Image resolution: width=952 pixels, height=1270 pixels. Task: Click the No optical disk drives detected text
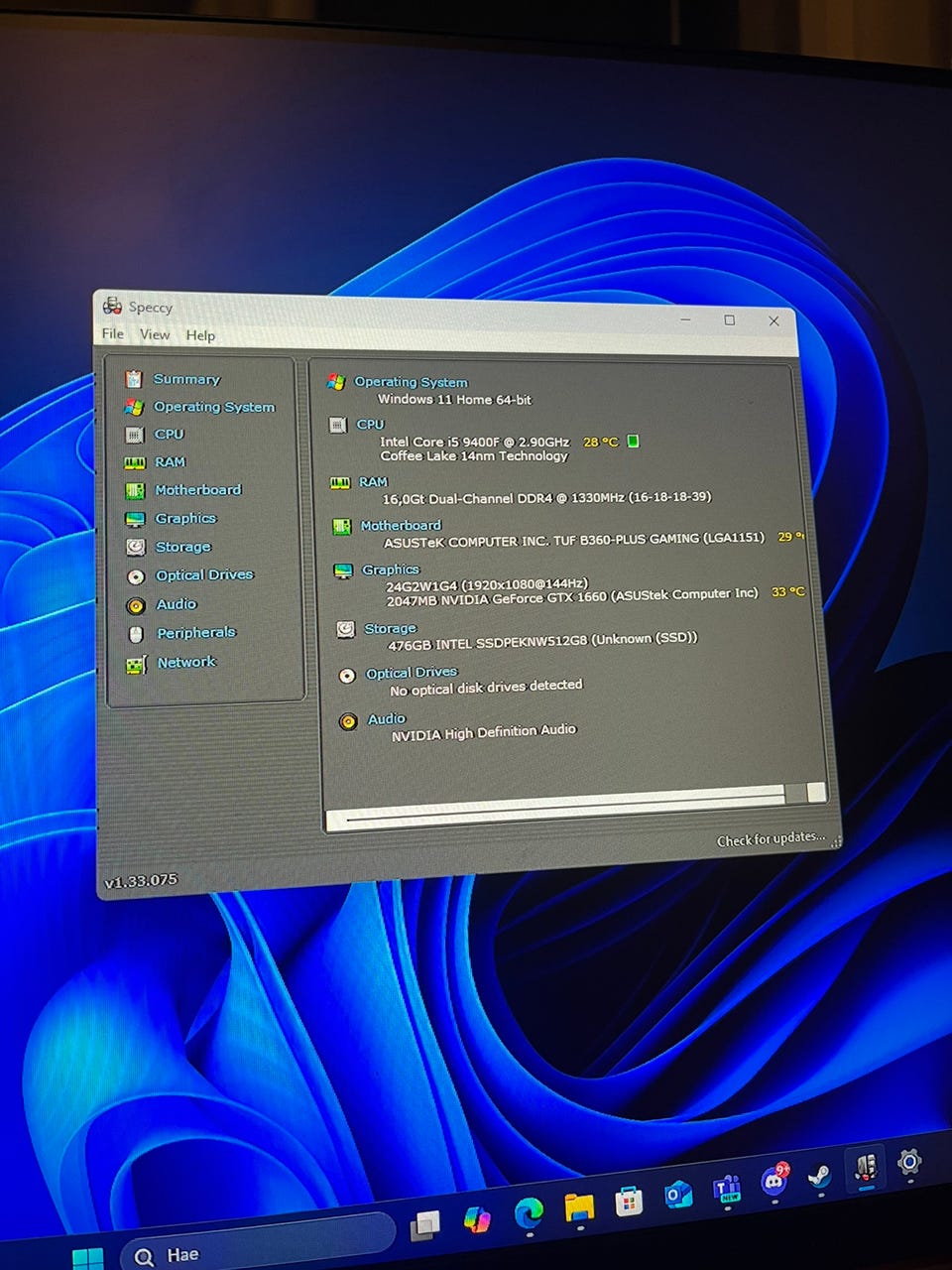486,687
